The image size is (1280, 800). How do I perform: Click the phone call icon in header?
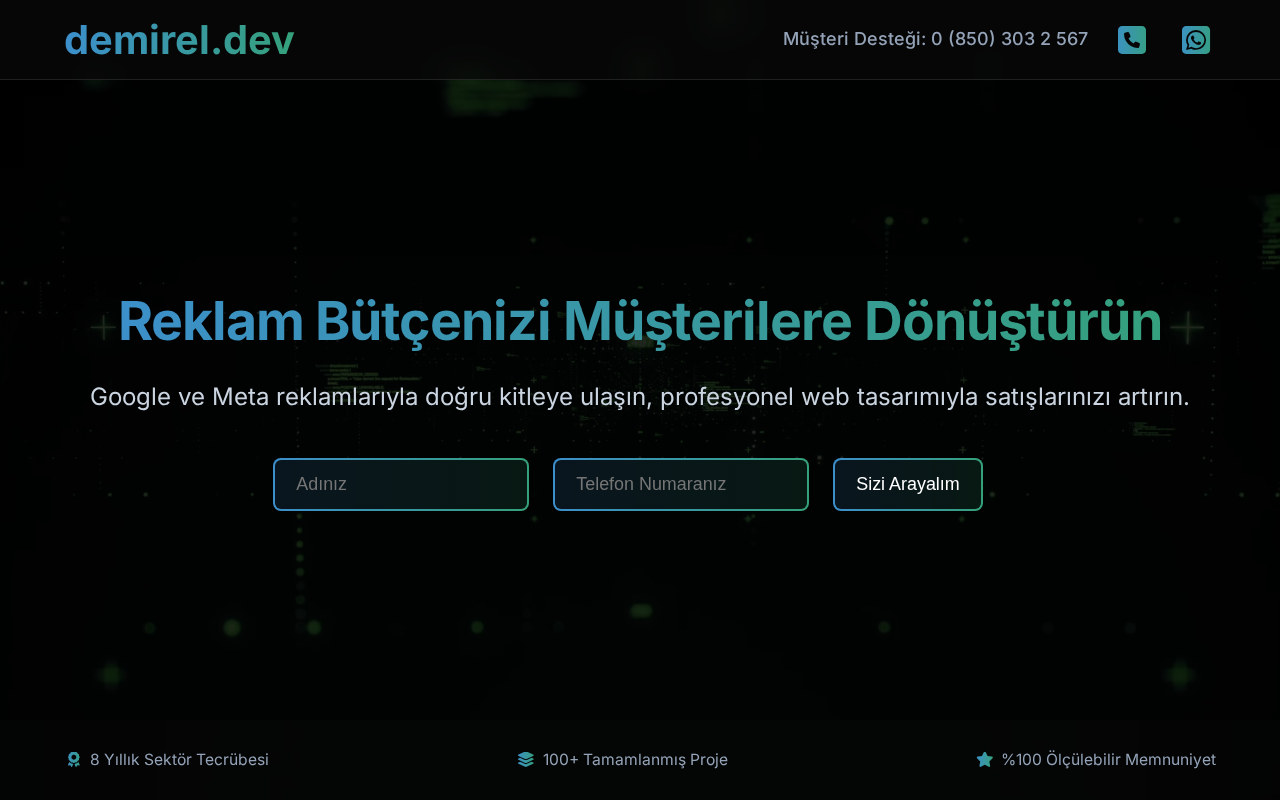click(1132, 40)
